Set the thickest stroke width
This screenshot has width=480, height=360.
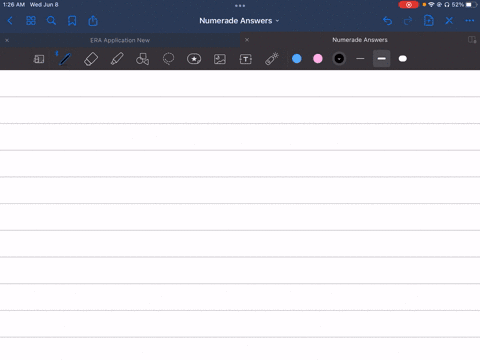[x=403, y=59]
